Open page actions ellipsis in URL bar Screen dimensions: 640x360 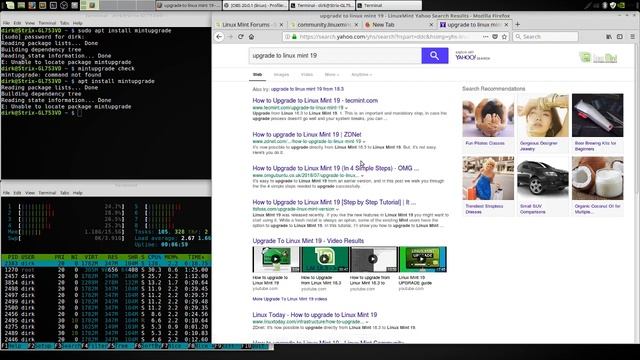[x=485, y=37]
